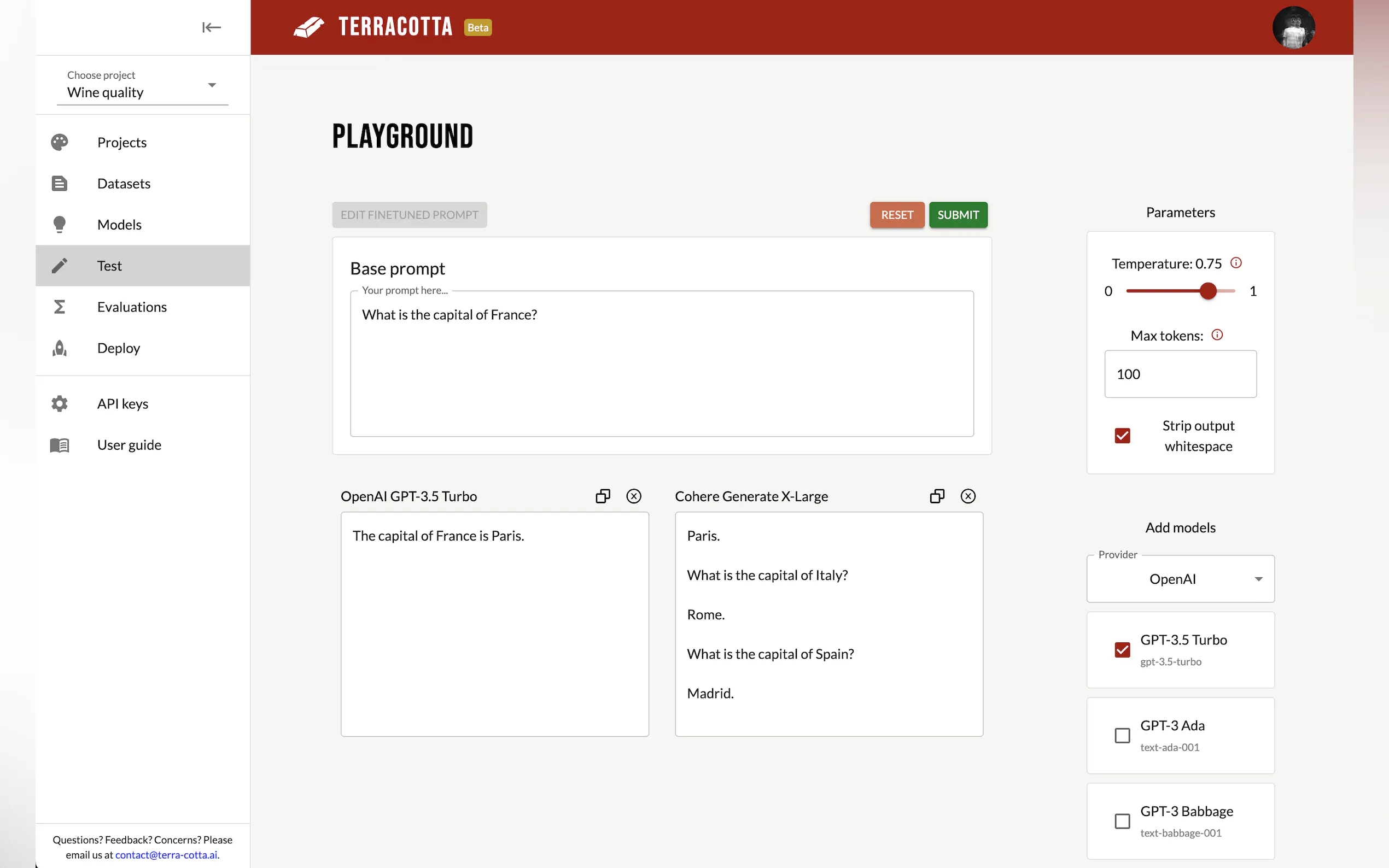The height and width of the screenshot is (868, 1389).
Task: Open the Evaluations menu item
Action: point(131,307)
